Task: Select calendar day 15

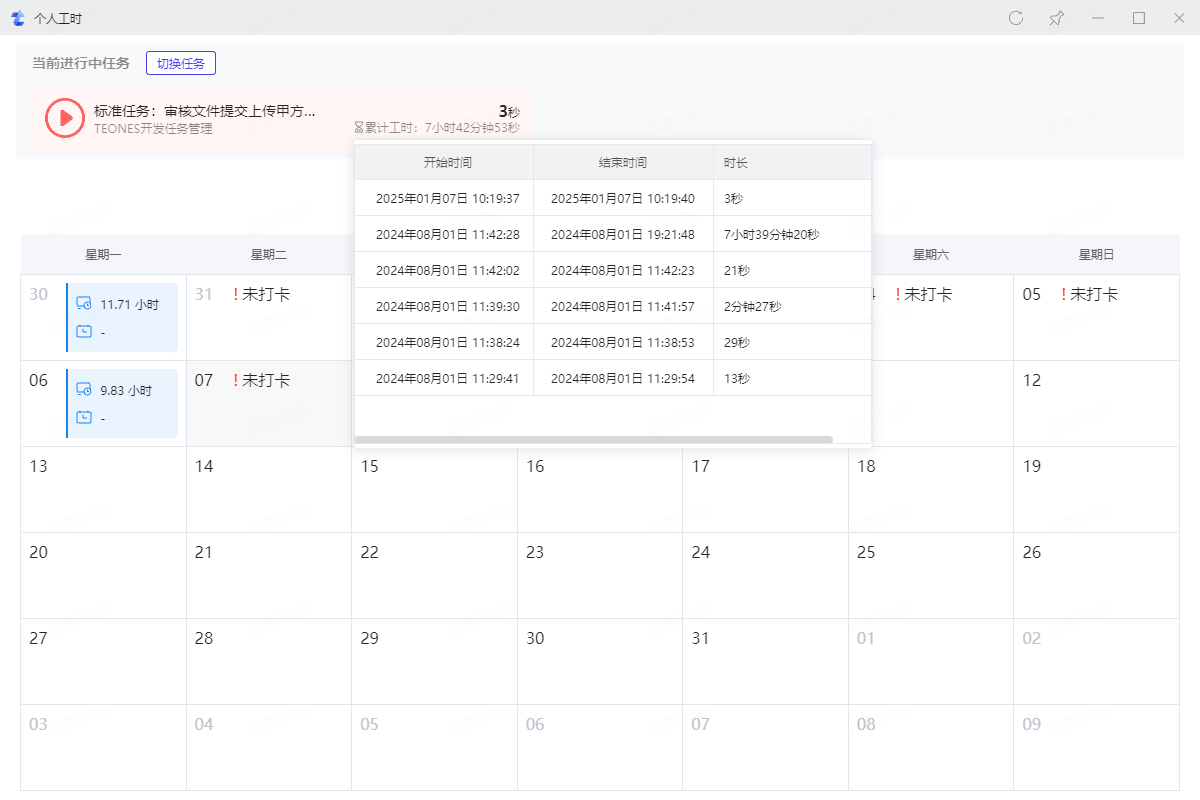Action: (434, 489)
